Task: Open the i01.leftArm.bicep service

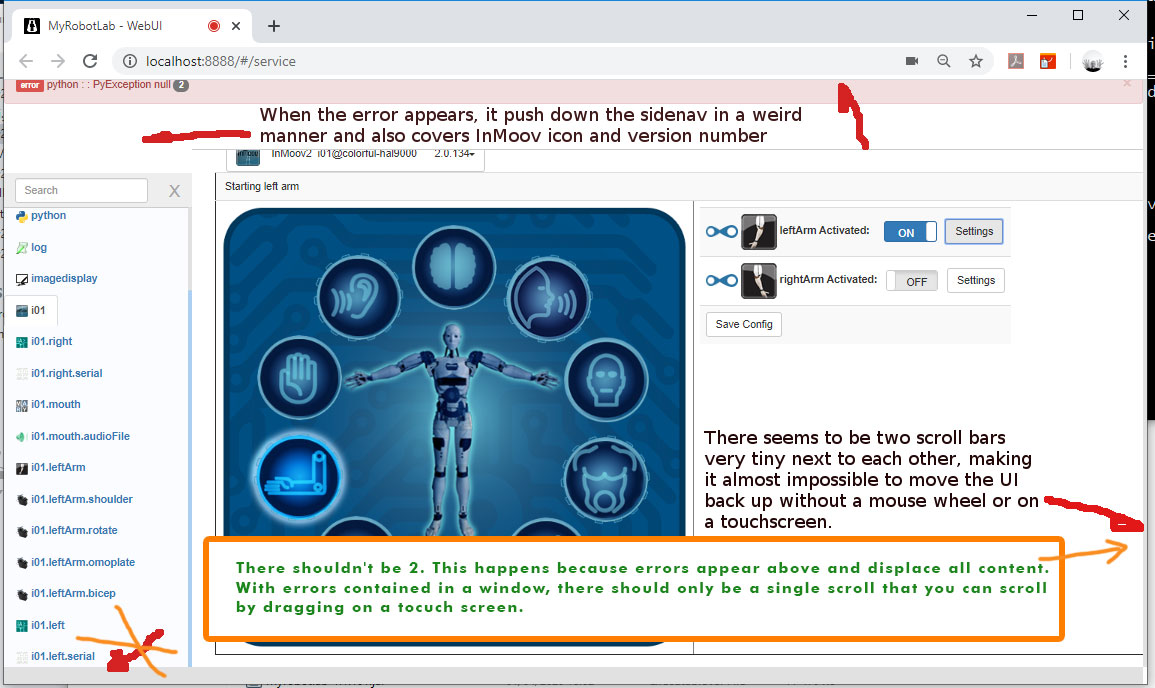Action: [73, 594]
